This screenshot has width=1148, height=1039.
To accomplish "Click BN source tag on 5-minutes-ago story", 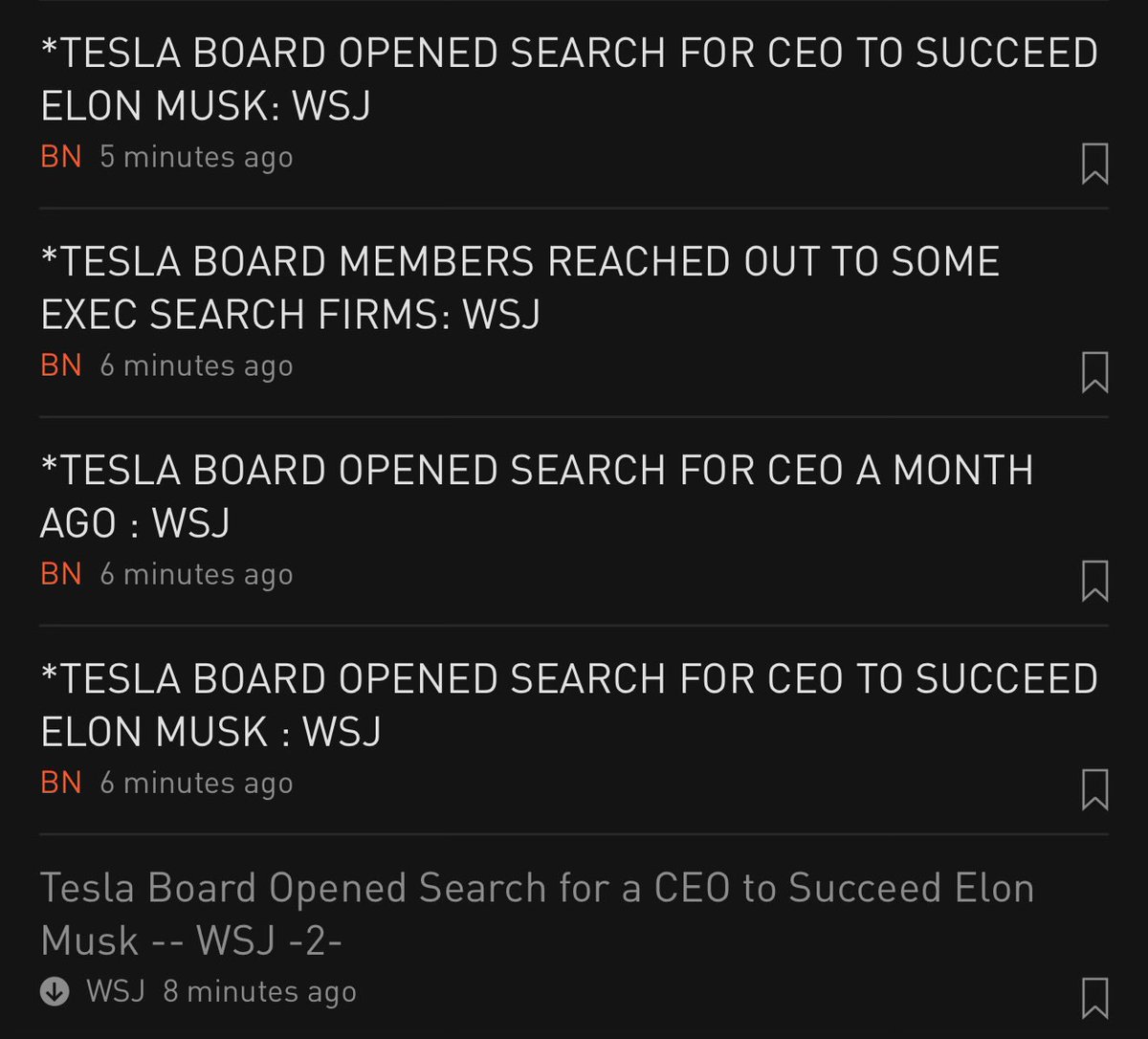I will [x=61, y=157].
